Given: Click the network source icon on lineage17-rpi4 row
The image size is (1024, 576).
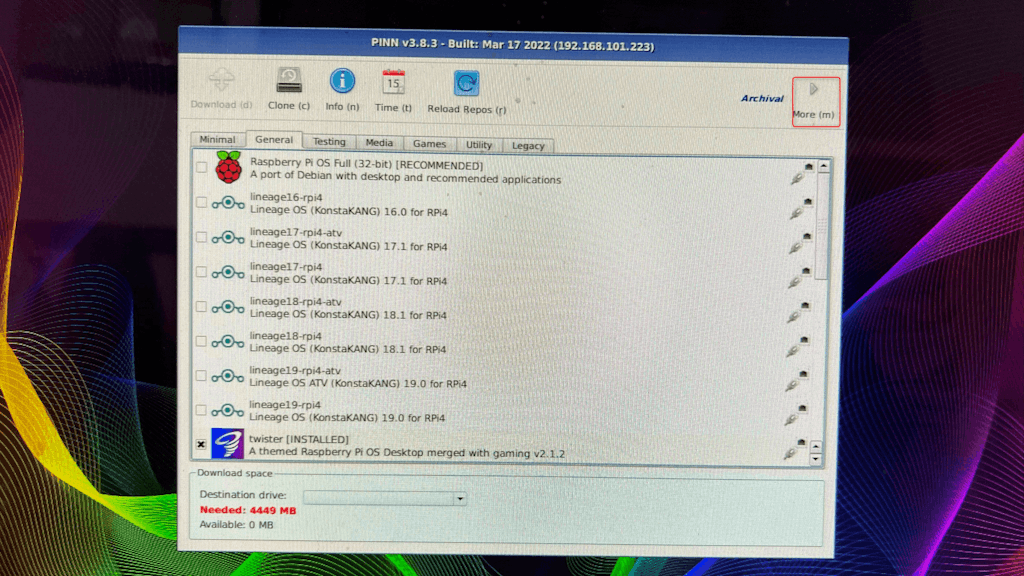Looking at the screenshot, I should 799,278.
